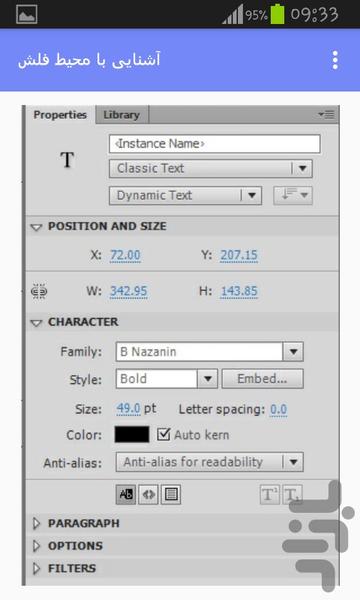This screenshot has height=600, width=360.
Task: Collapse the Character section
Action: point(36,323)
